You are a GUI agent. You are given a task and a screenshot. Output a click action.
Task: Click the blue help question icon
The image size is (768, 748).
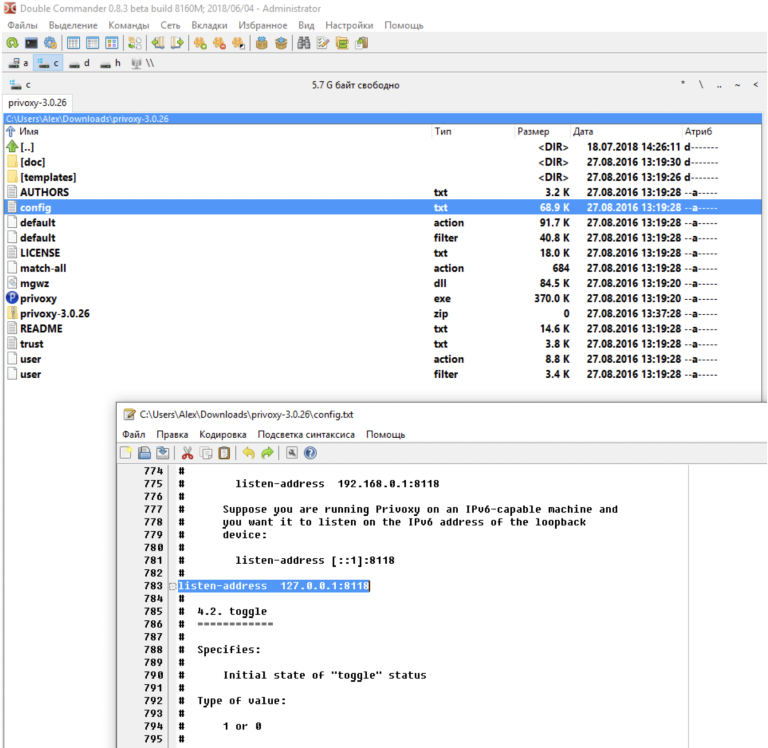(x=310, y=453)
